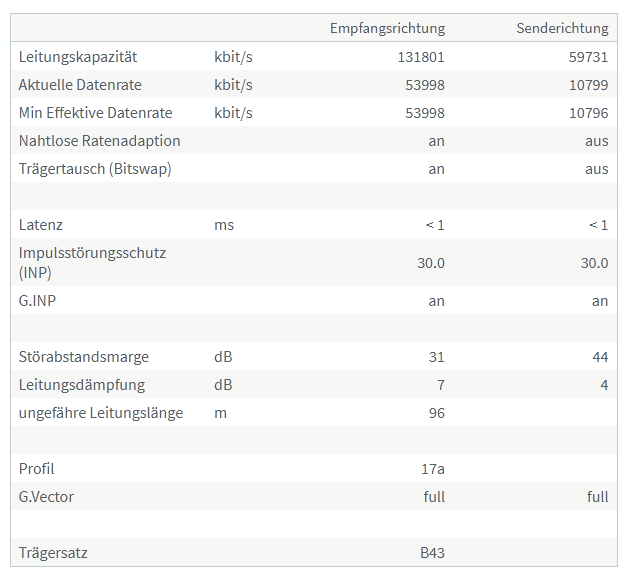Select the Impulsstörungsschutz (INP) label

92,262
